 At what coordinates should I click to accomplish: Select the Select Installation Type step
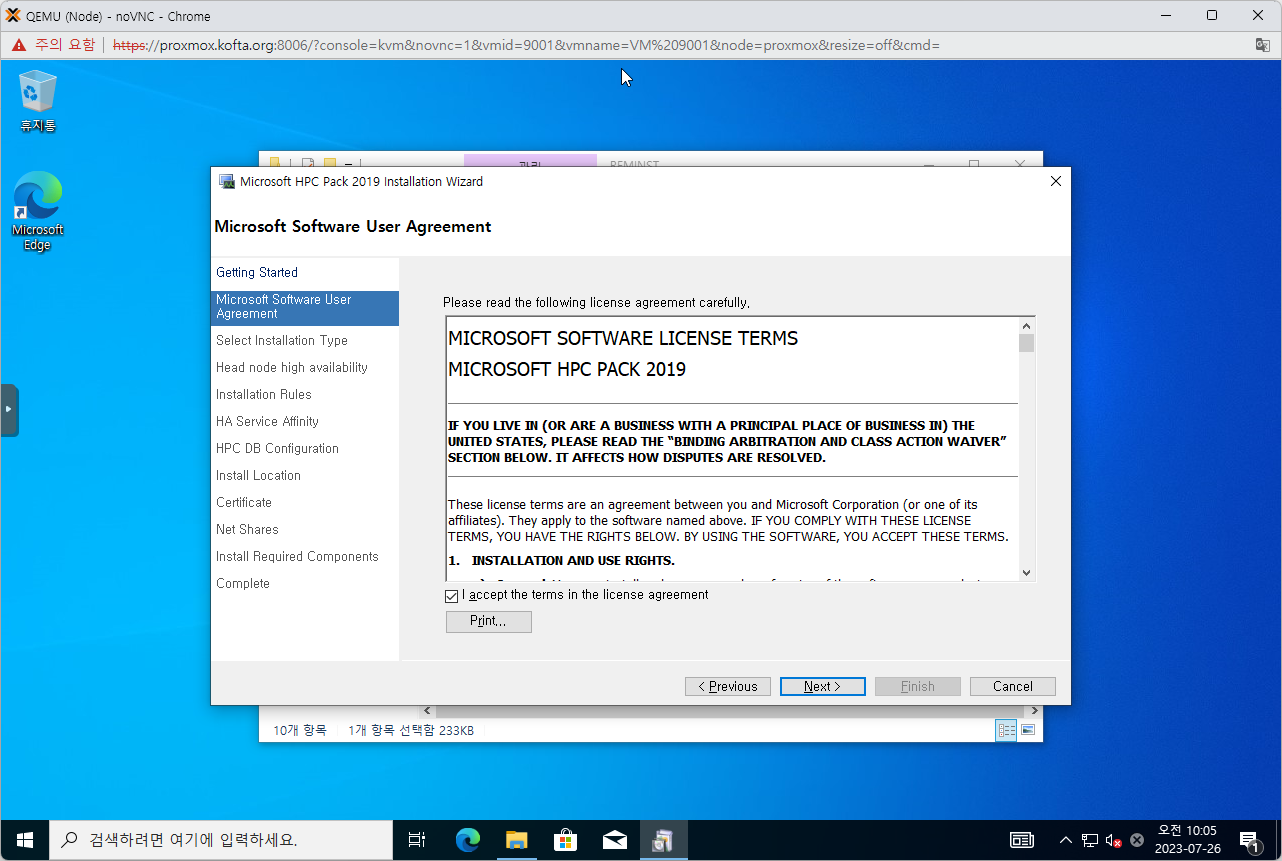coord(282,340)
